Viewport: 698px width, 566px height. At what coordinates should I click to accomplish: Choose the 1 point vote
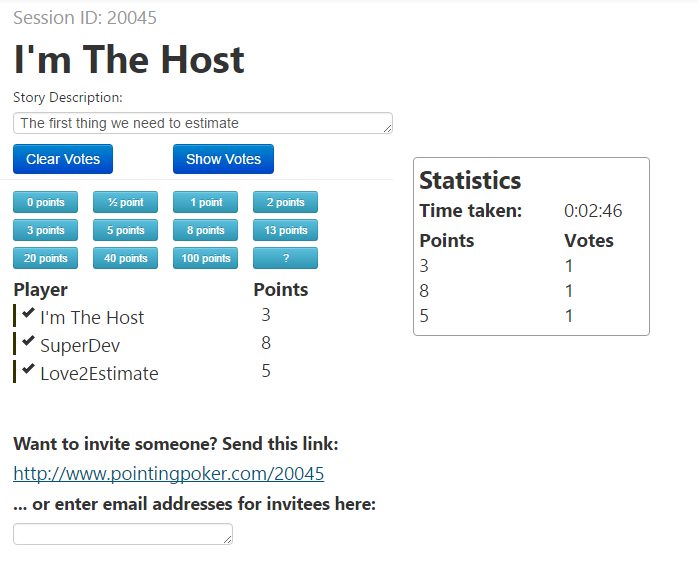point(205,202)
